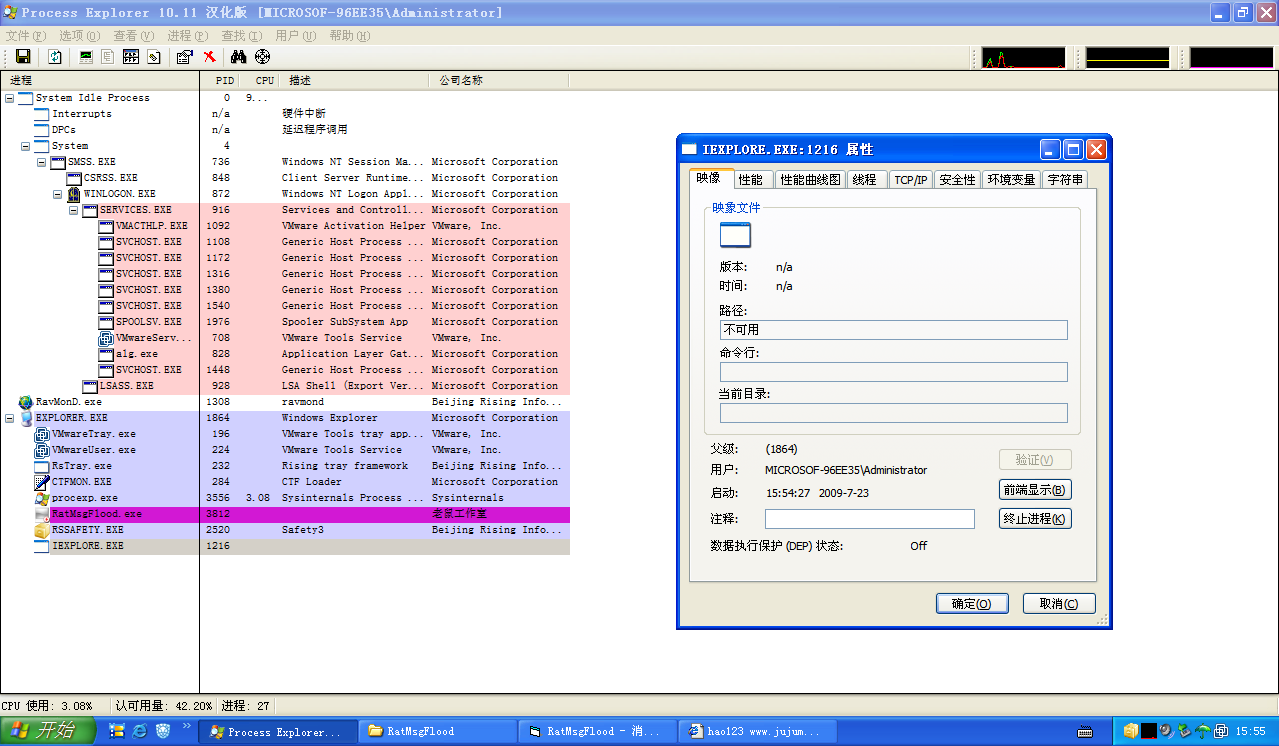Switch to the 性能 tab
This screenshot has height=746, width=1279.
click(x=750, y=180)
